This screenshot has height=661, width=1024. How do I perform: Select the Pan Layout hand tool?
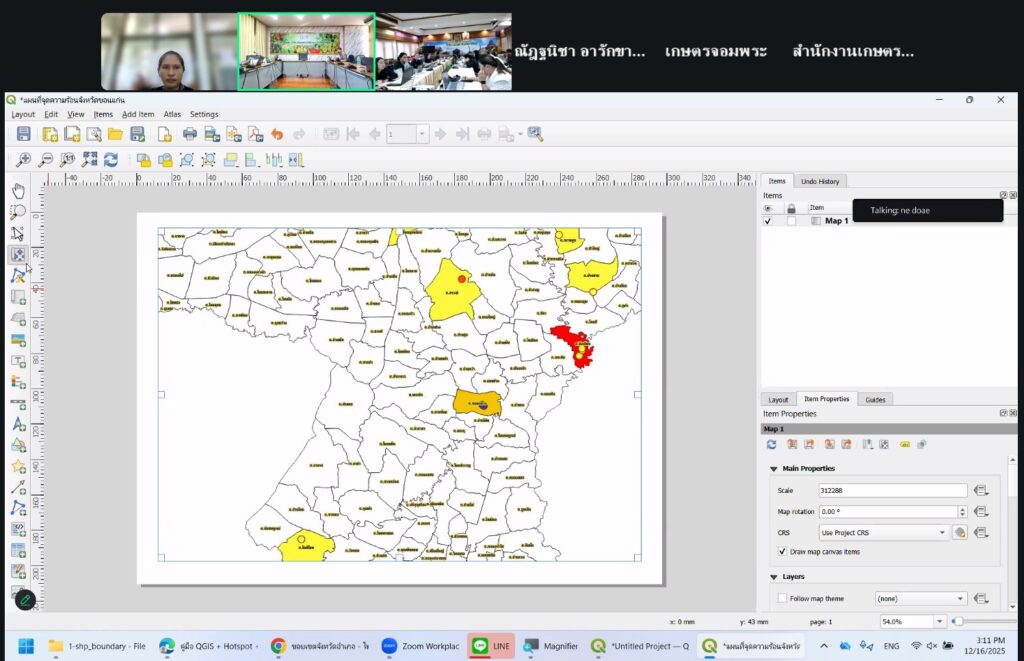18,190
